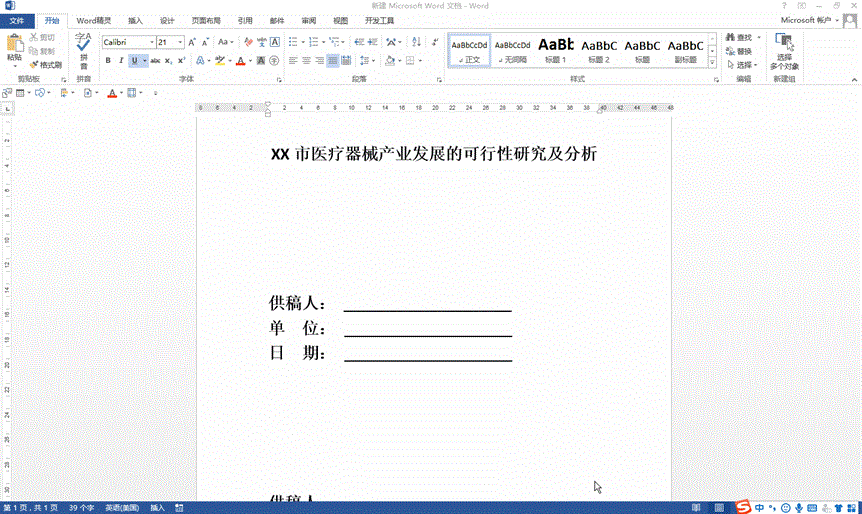
Task: Apply the 标题 1 heading style
Action: pos(556,50)
